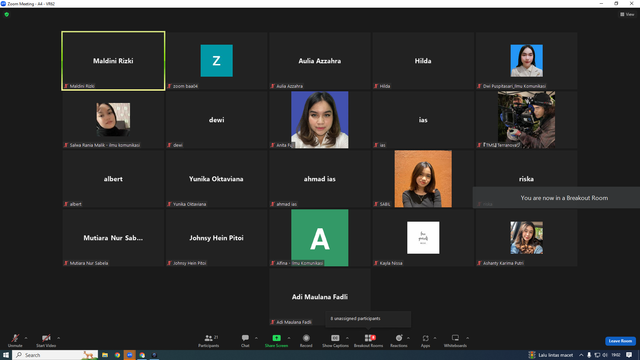Select the Yunika Oktaviana participant tile

point(216,179)
